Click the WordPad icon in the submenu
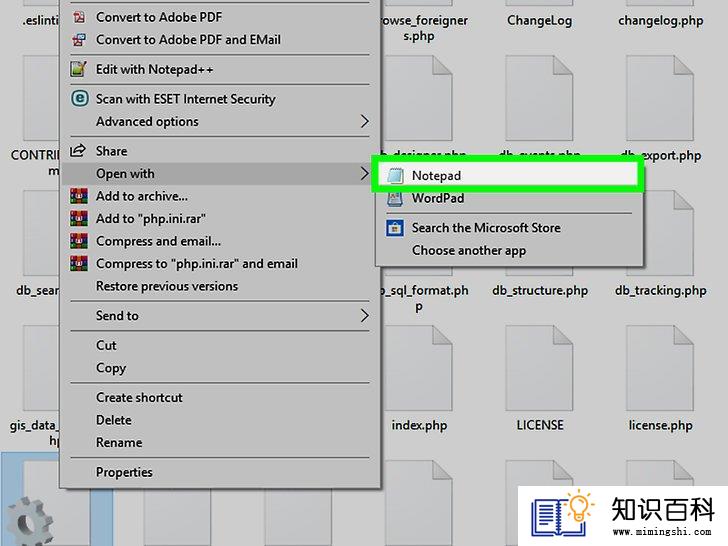The width and height of the screenshot is (728, 546). pos(395,198)
